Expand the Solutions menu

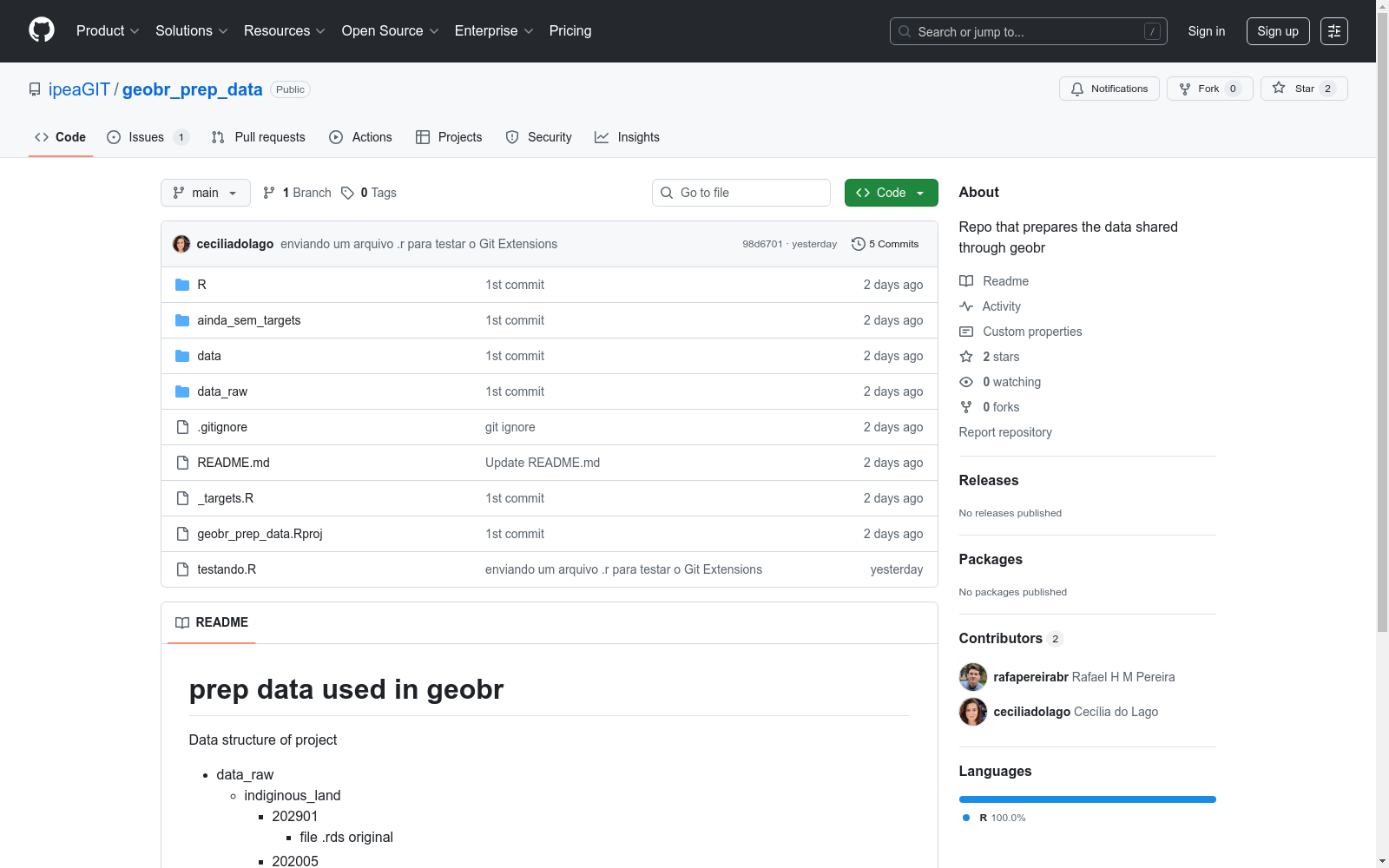pyautogui.click(x=192, y=31)
